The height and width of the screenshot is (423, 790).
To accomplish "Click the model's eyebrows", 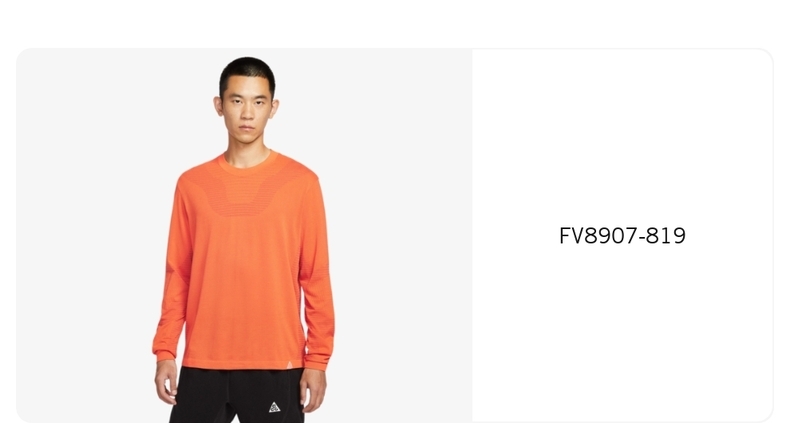I will [247, 99].
